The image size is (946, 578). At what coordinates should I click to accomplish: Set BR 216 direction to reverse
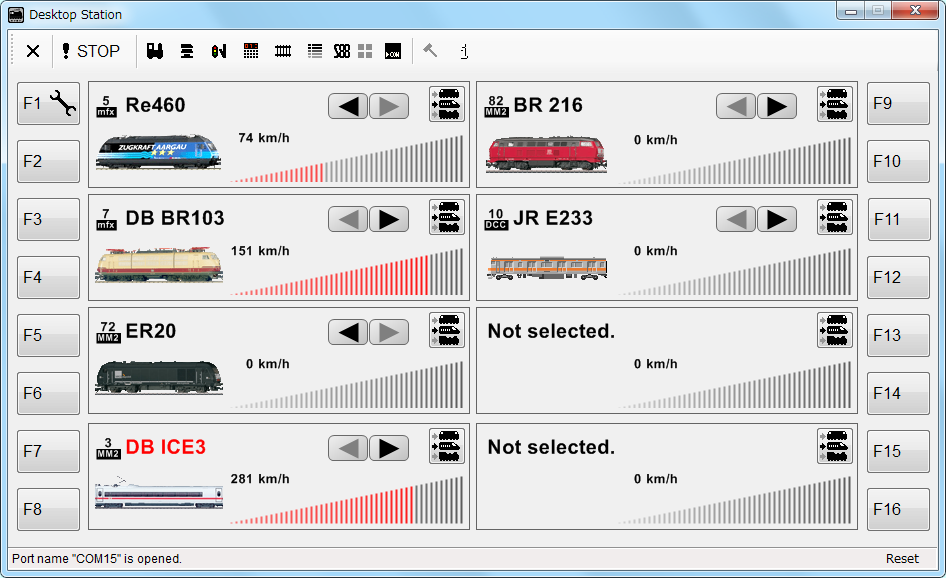736,106
